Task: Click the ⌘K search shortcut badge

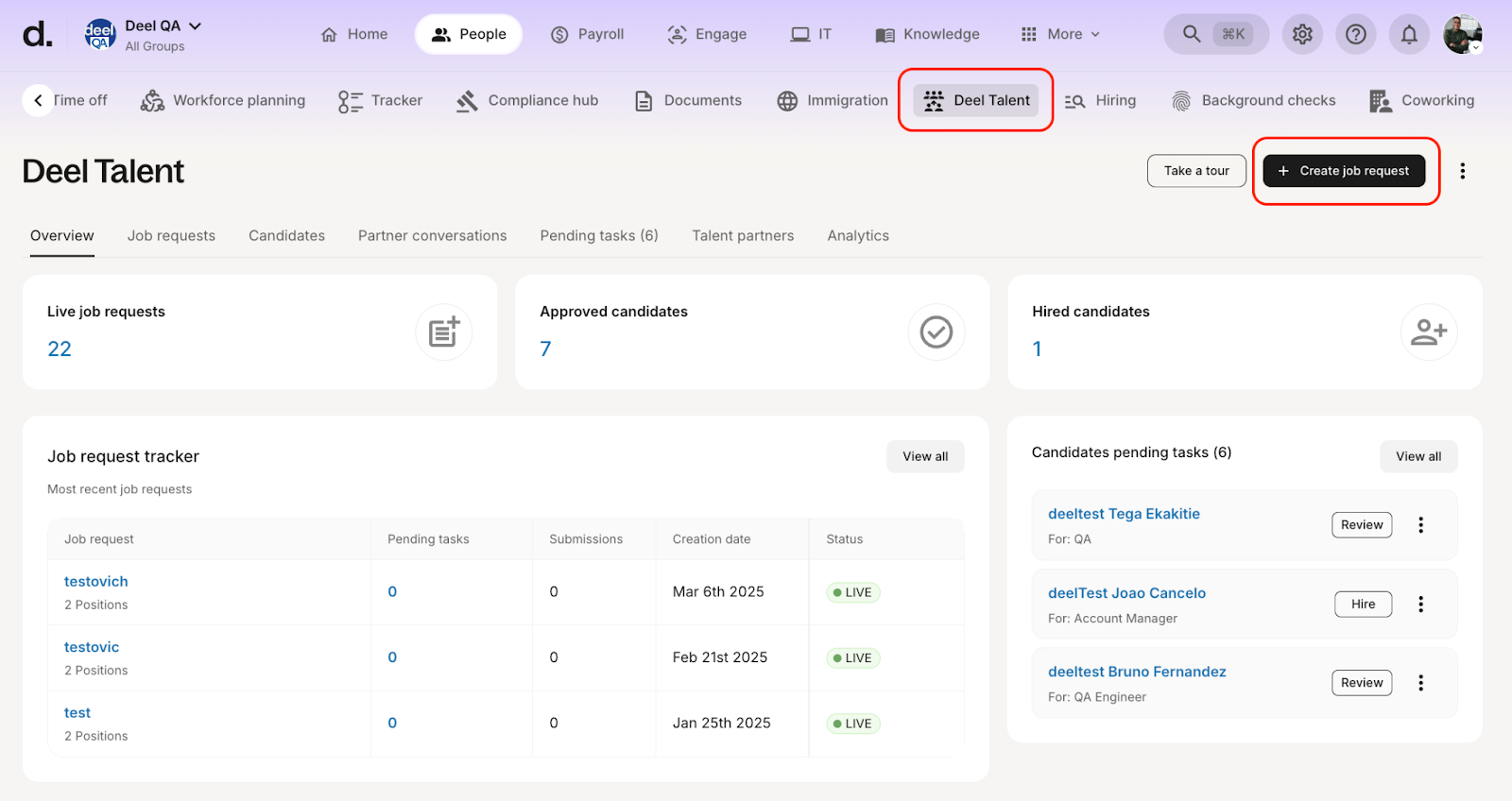Action: [x=1233, y=34]
